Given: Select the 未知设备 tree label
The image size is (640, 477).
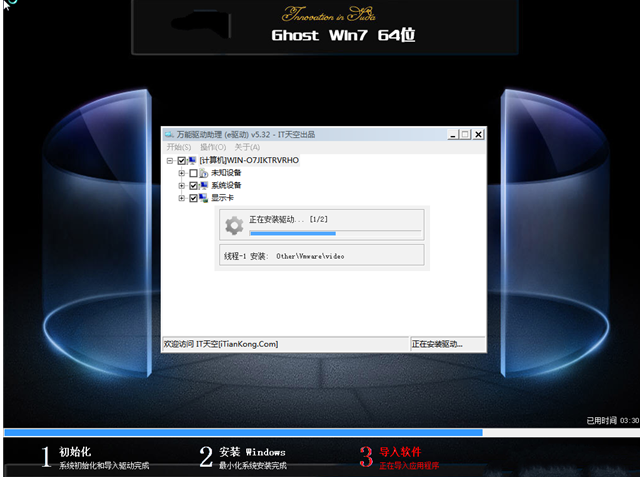Looking at the screenshot, I should [226, 173].
